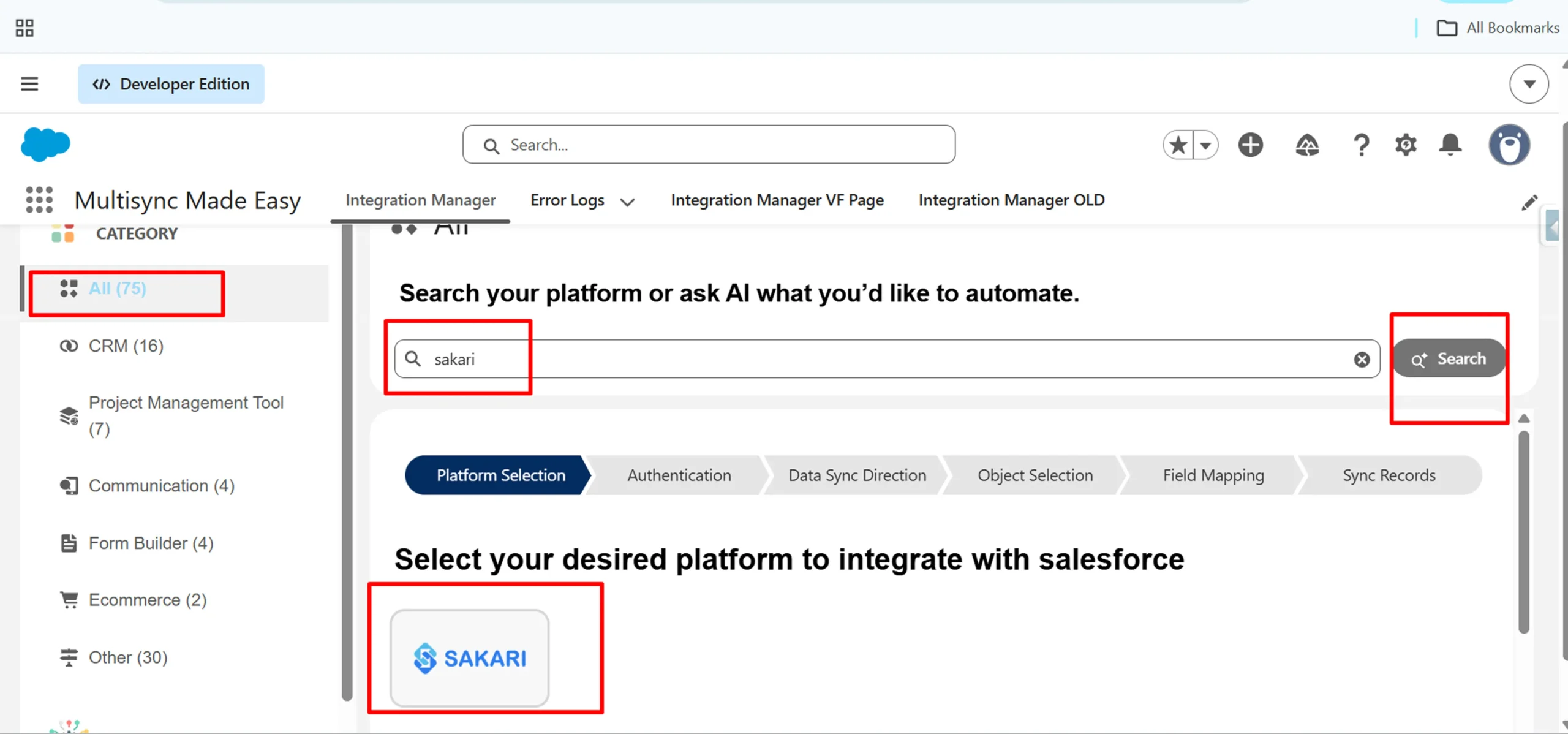Click the platform panel scrollbar thumb
Image resolution: width=1568 pixels, height=734 pixels.
(1524, 532)
